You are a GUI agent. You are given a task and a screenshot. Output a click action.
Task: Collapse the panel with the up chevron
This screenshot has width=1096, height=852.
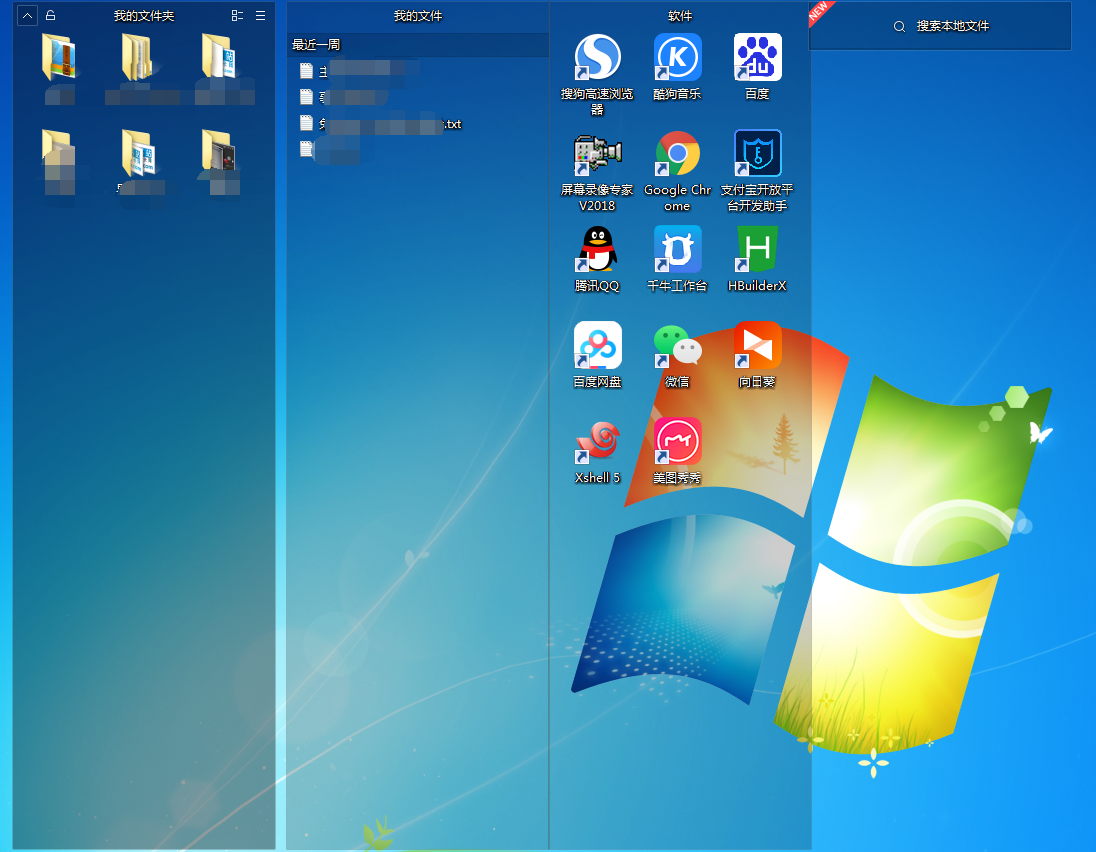click(27, 15)
